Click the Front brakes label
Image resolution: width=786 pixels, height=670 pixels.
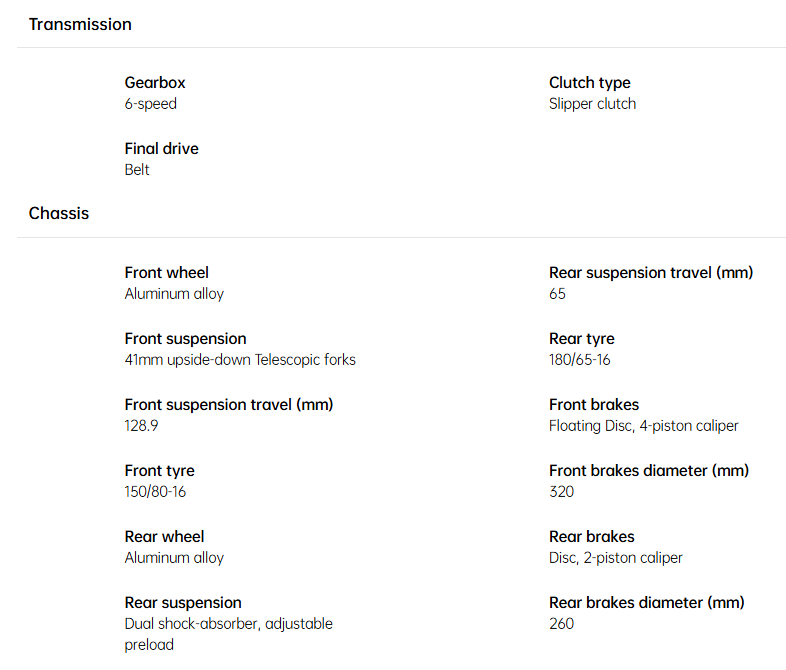pyautogui.click(x=594, y=405)
